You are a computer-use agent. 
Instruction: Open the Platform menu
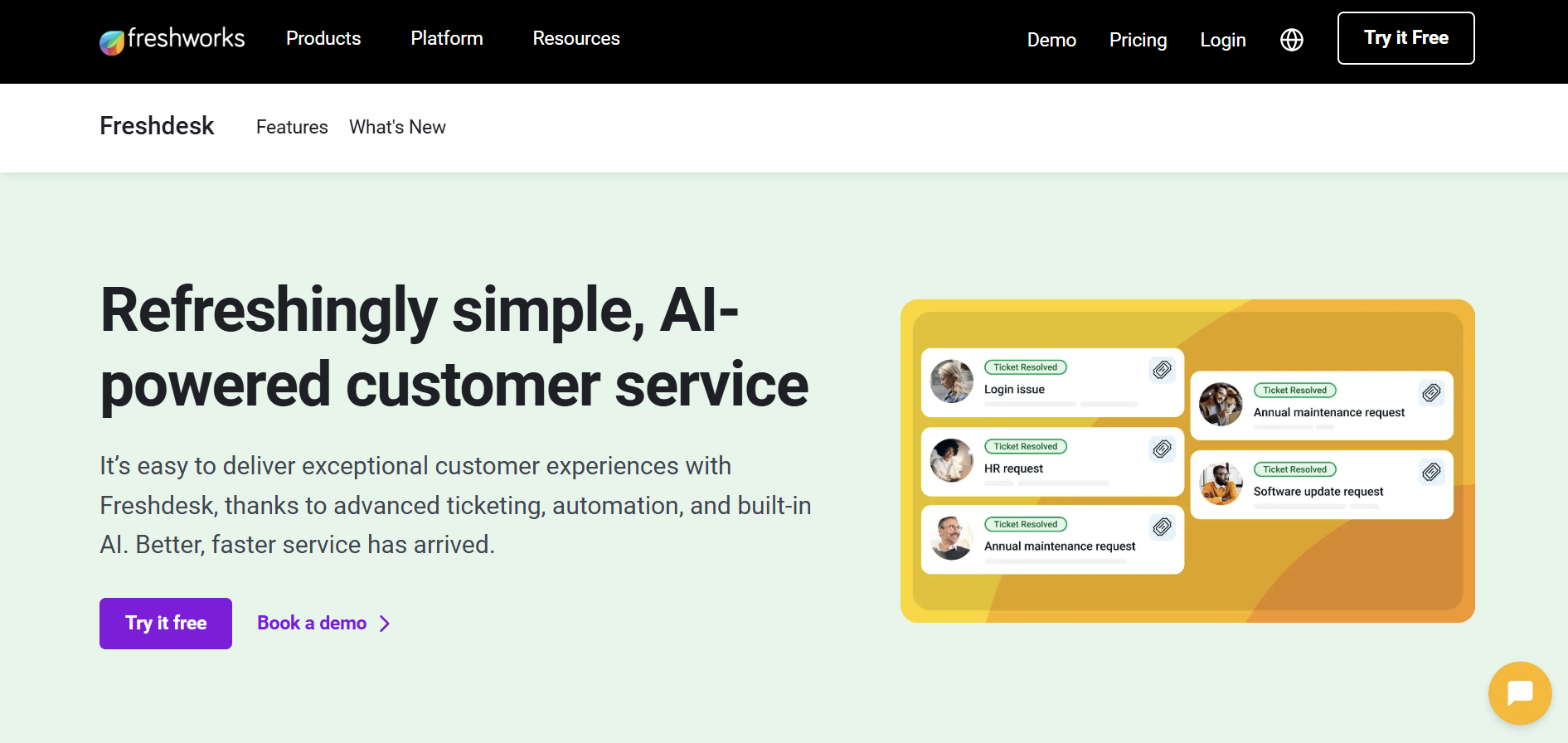(x=447, y=39)
